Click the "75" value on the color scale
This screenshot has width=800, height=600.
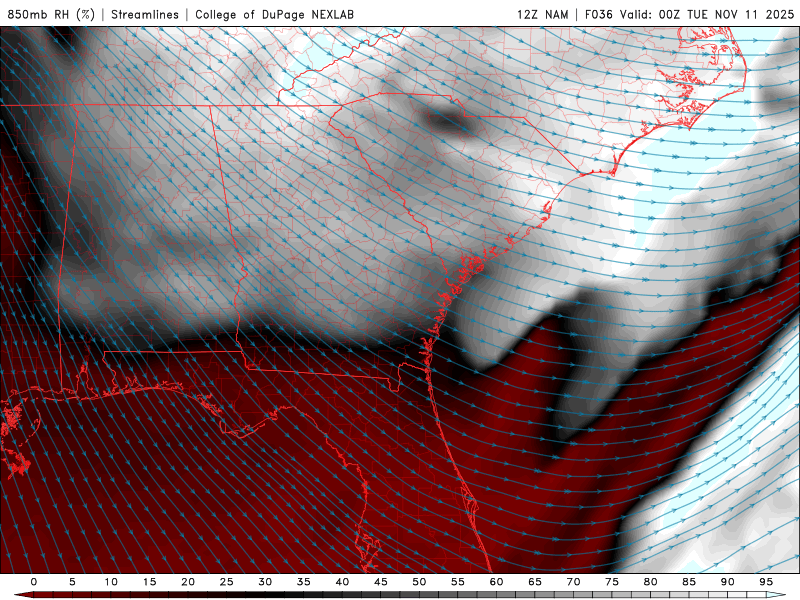click(612, 582)
